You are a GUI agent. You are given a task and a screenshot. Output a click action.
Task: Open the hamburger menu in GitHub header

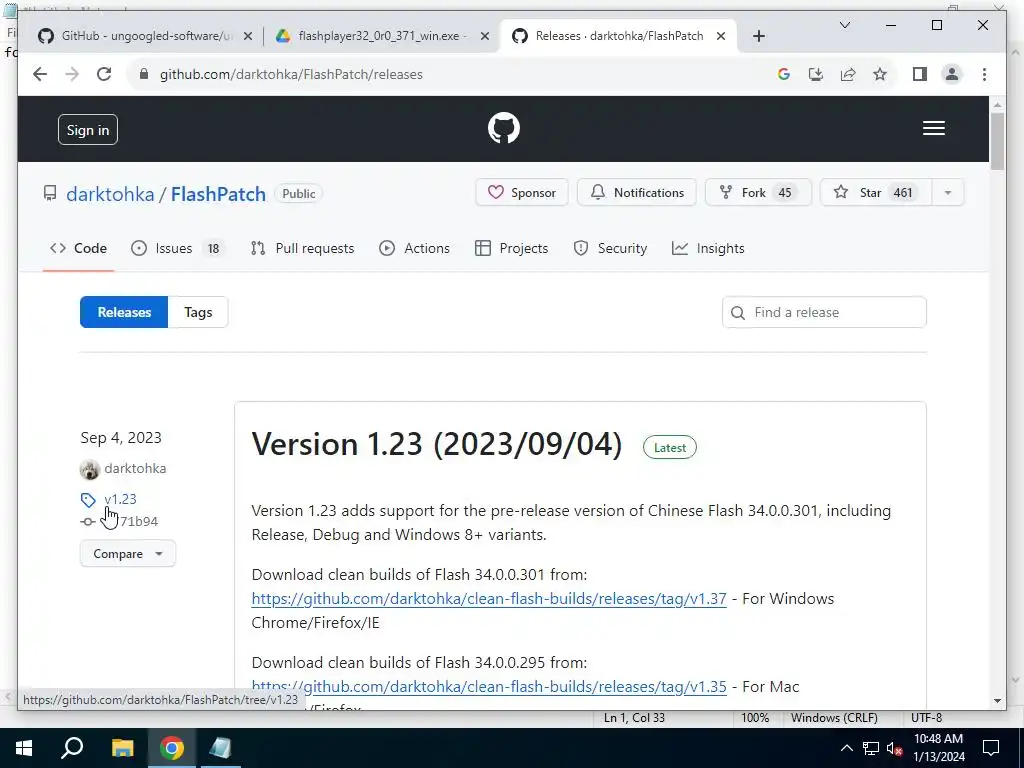(933, 128)
